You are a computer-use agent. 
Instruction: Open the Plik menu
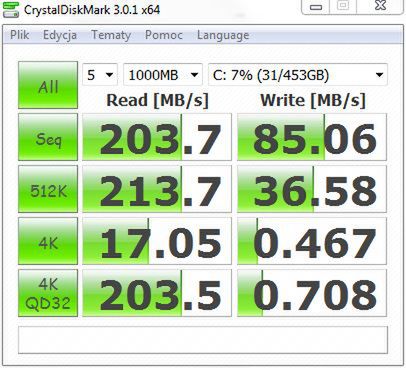coord(20,35)
